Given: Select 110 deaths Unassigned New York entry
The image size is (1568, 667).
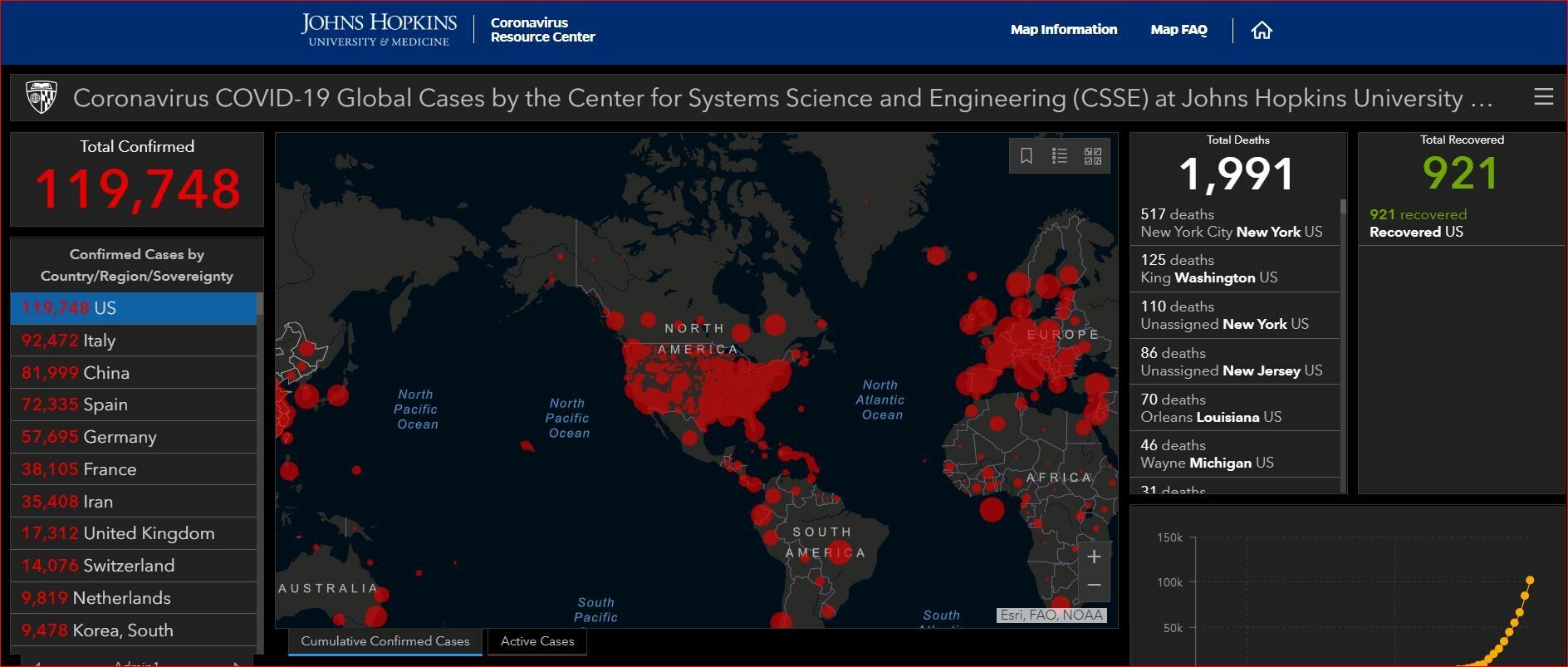Looking at the screenshot, I should coord(1234,316).
